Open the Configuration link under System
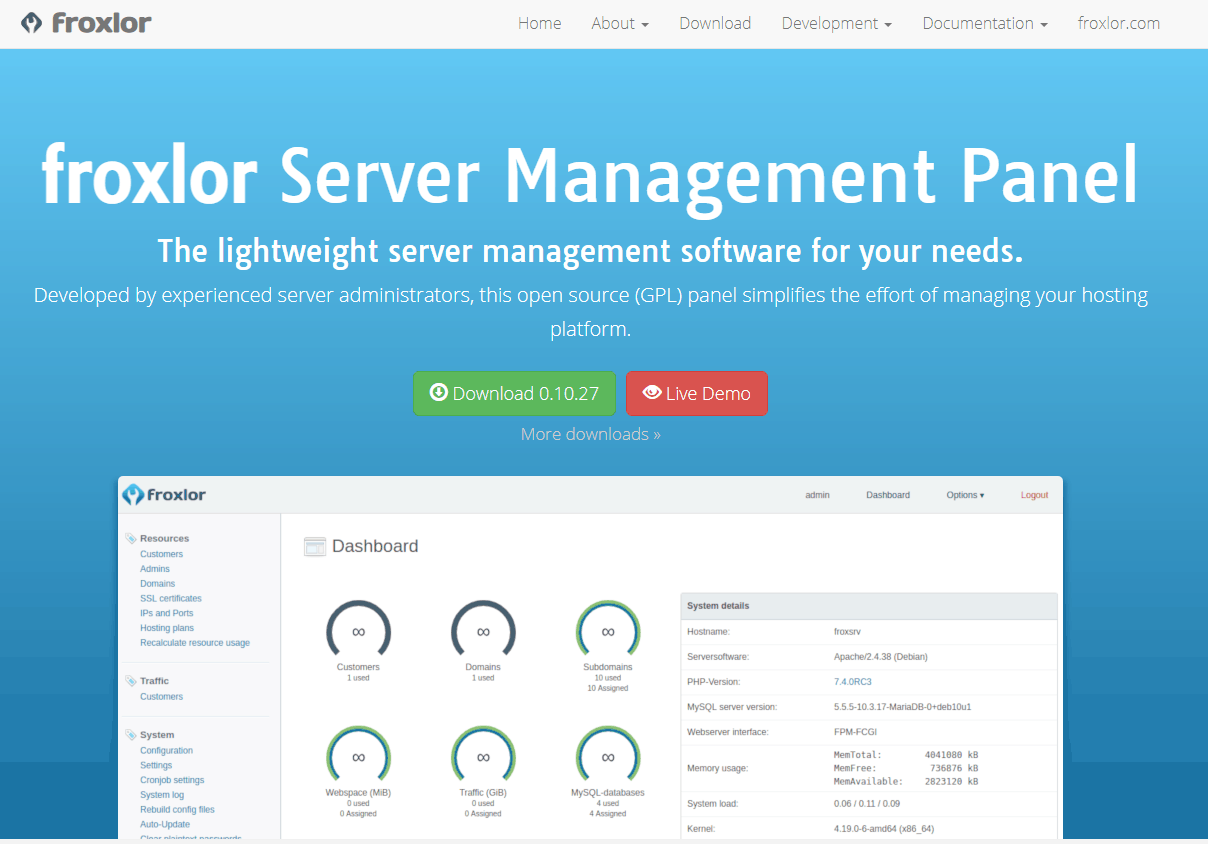This screenshot has height=844, width=1208. (166, 751)
